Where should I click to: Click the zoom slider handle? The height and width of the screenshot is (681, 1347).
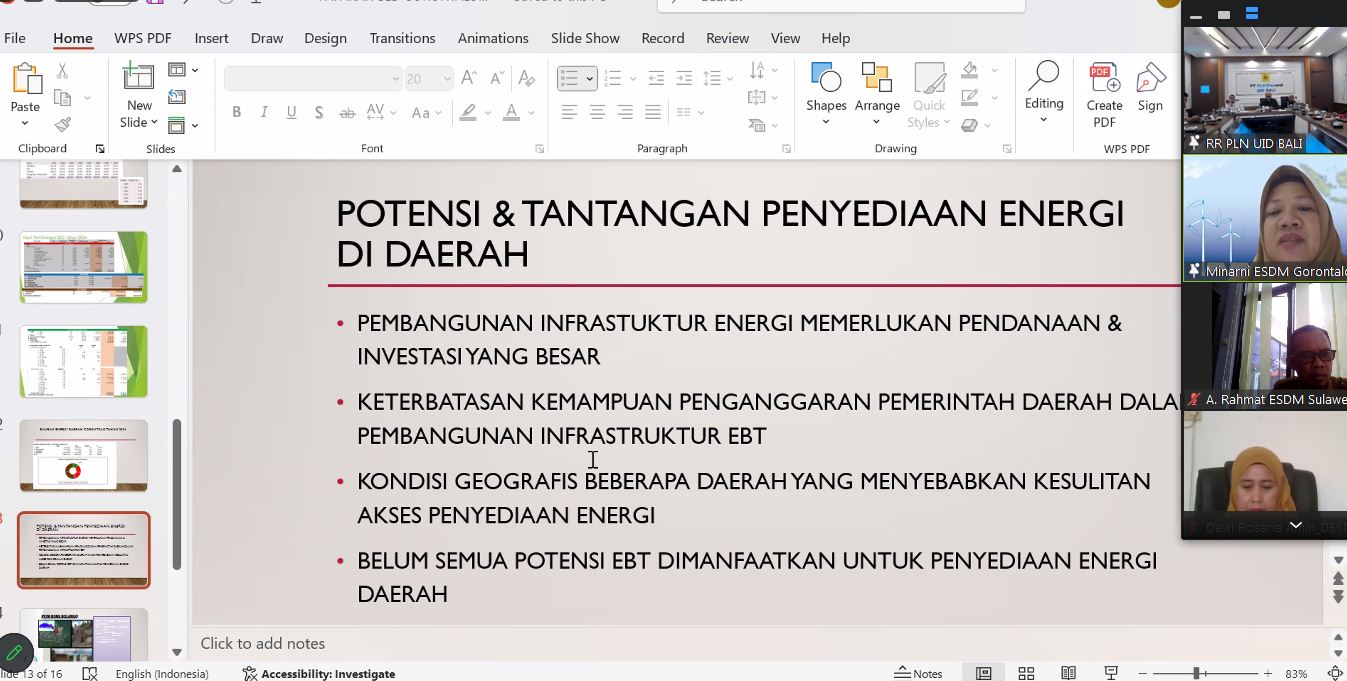coord(1196,673)
